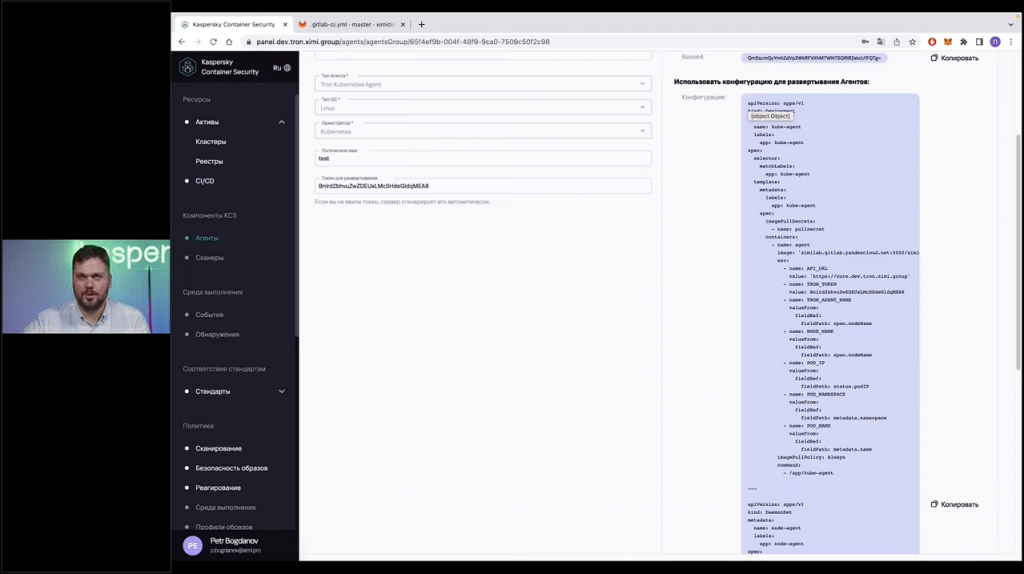Close the gitlab-ci.yml tab
Image resolution: width=1024 pixels, height=574 pixels.
click(x=402, y=24)
